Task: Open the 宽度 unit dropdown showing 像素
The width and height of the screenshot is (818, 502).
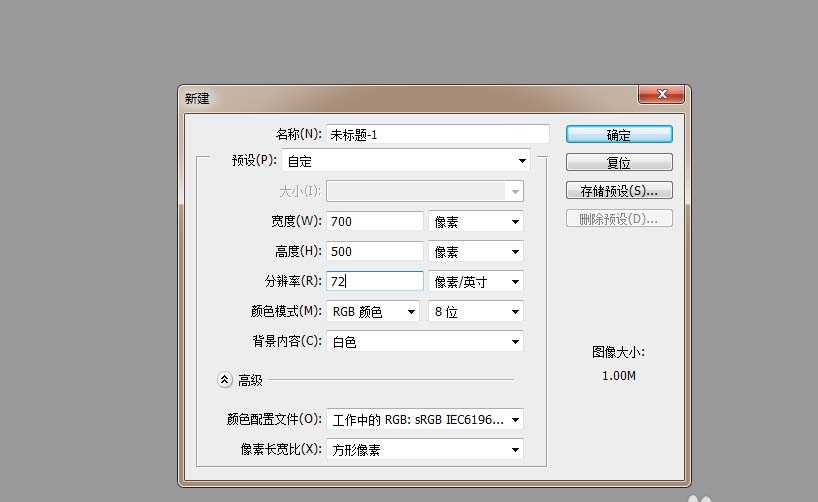Action: point(475,222)
